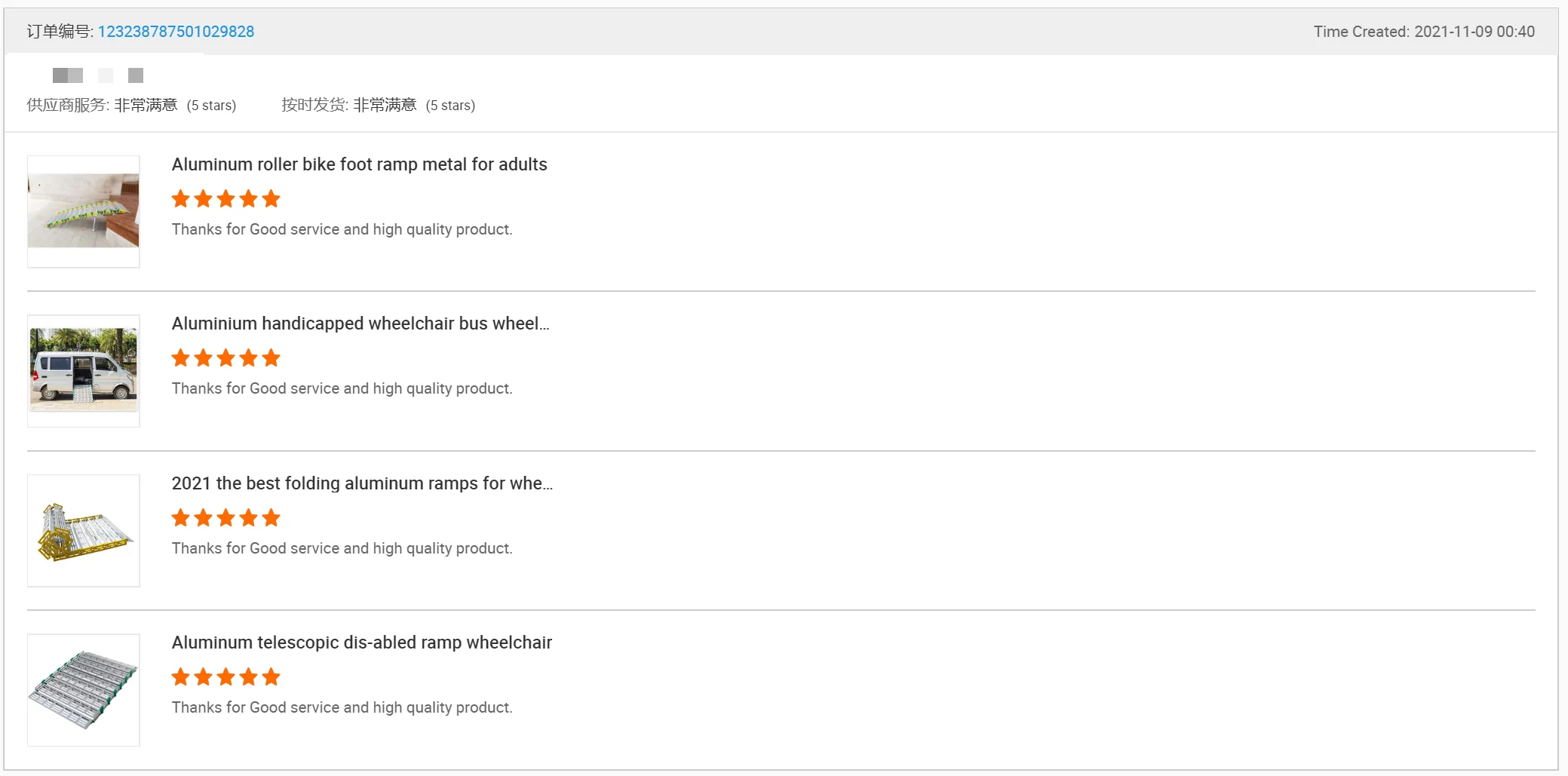The image size is (1568, 776).
Task: Open the wheelchair bus van thumbnail
Action: click(x=84, y=370)
